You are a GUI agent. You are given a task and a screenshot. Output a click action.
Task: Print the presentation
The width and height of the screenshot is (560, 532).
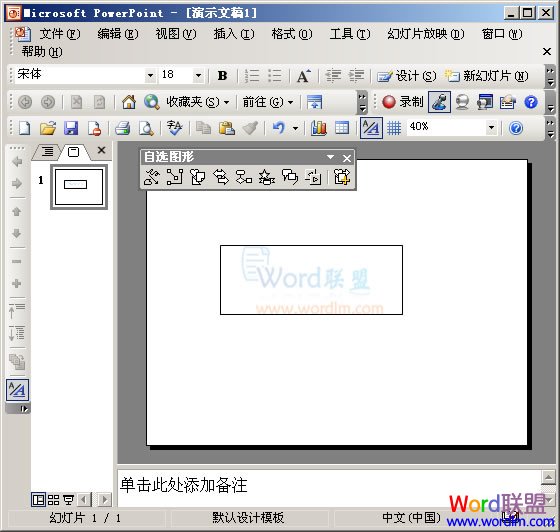122,128
